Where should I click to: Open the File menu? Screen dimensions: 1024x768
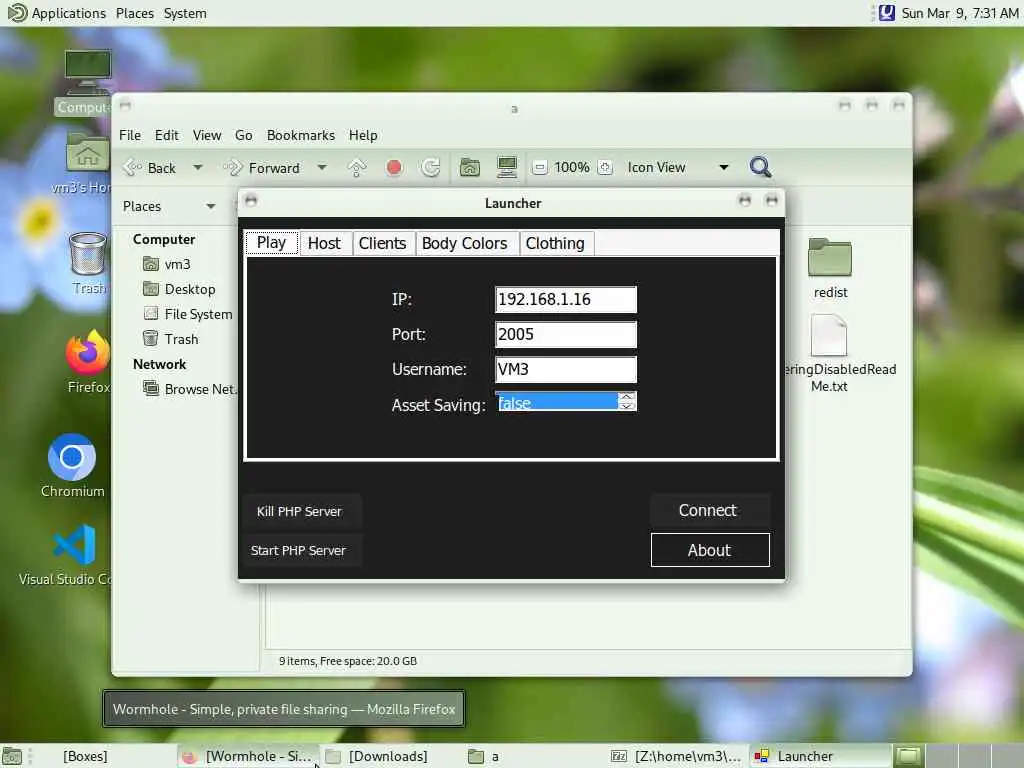[129, 135]
